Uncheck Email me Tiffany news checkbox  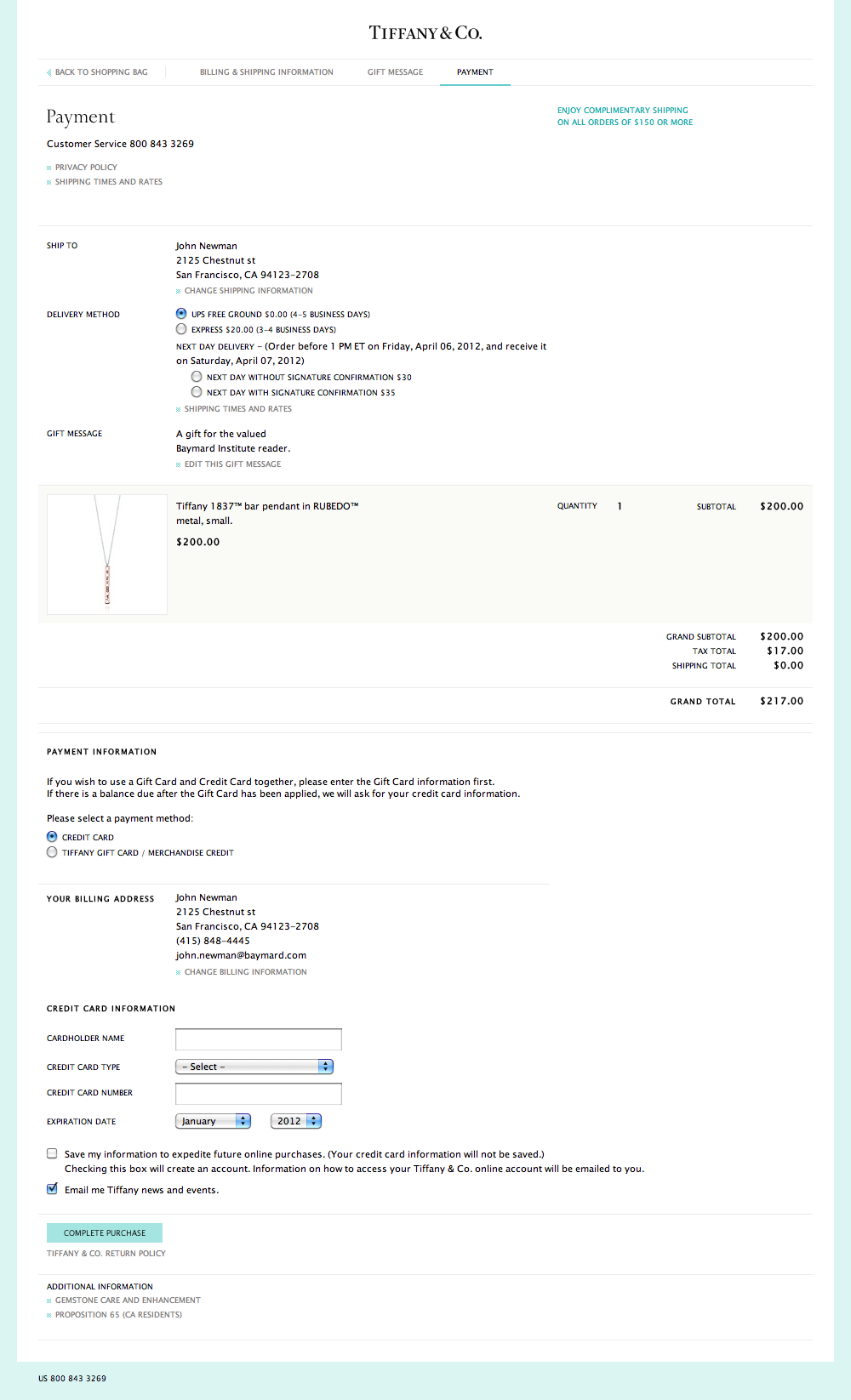click(52, 1189)
